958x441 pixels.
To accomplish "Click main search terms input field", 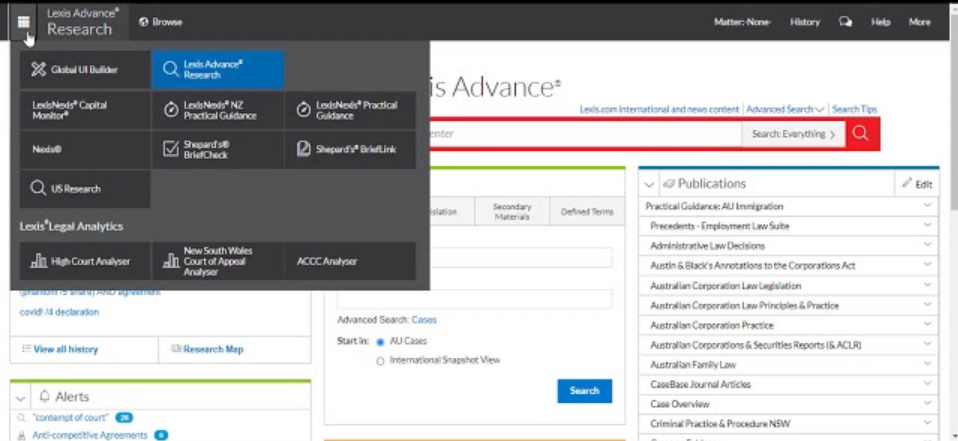I will click(x=585, y=134).
